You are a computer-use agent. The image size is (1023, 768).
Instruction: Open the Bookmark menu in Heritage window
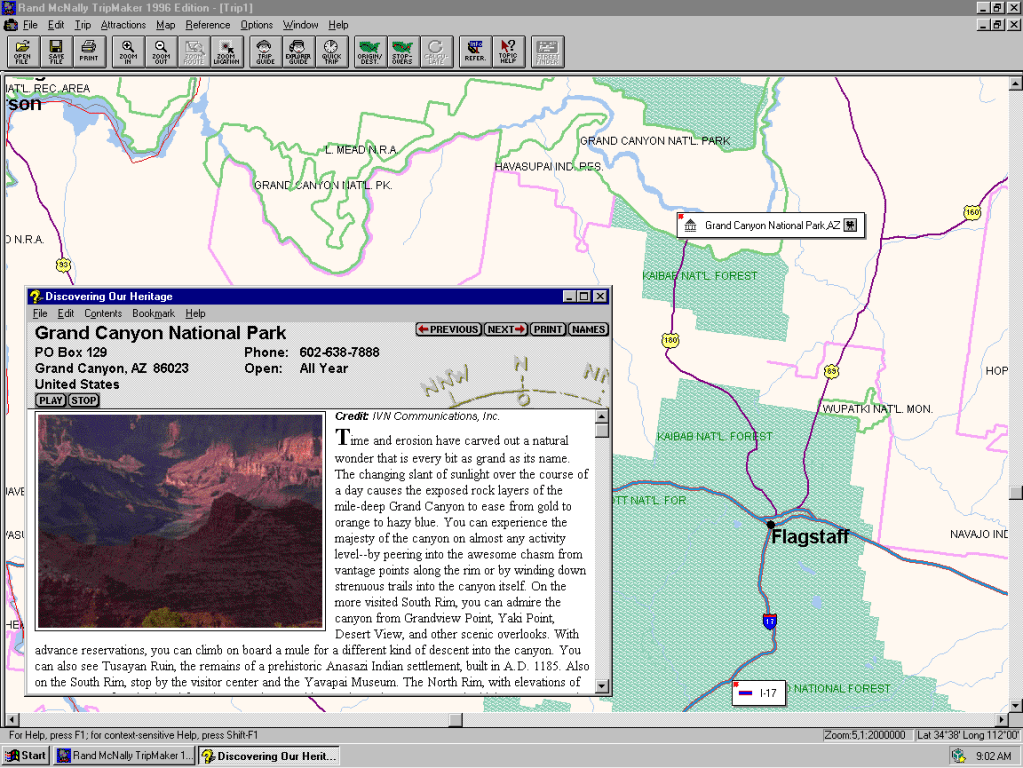click(x=153, y=314)
